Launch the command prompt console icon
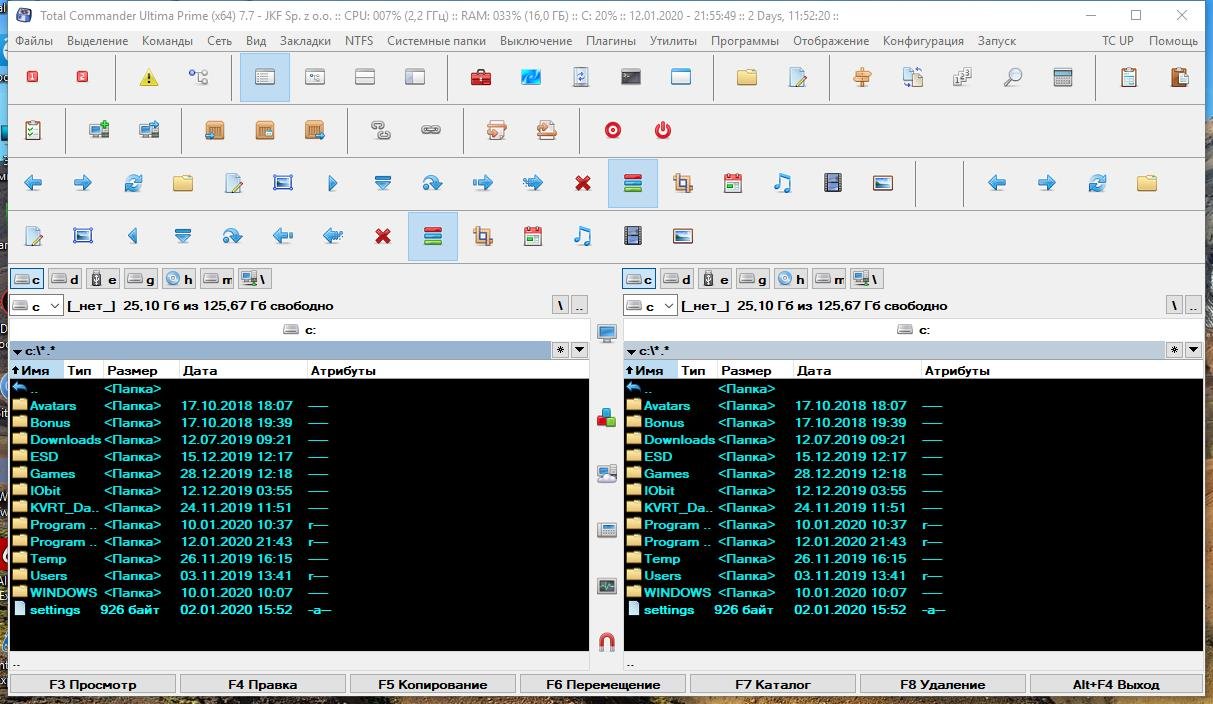The image size is (1213, 704). pyautogui.click(x=631, y=78)
